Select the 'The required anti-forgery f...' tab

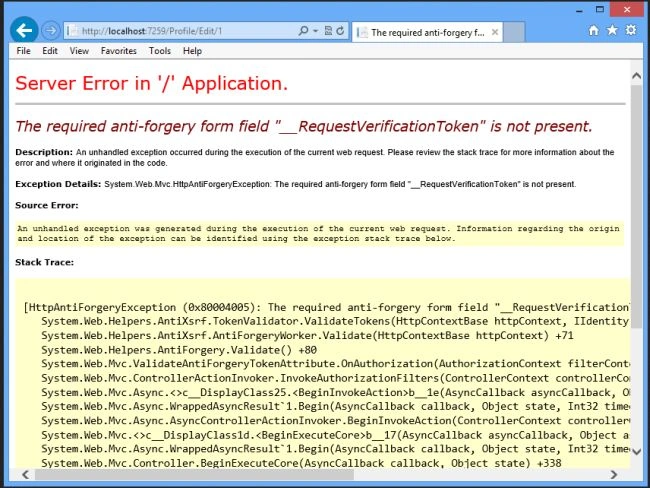tap(427, 32)
